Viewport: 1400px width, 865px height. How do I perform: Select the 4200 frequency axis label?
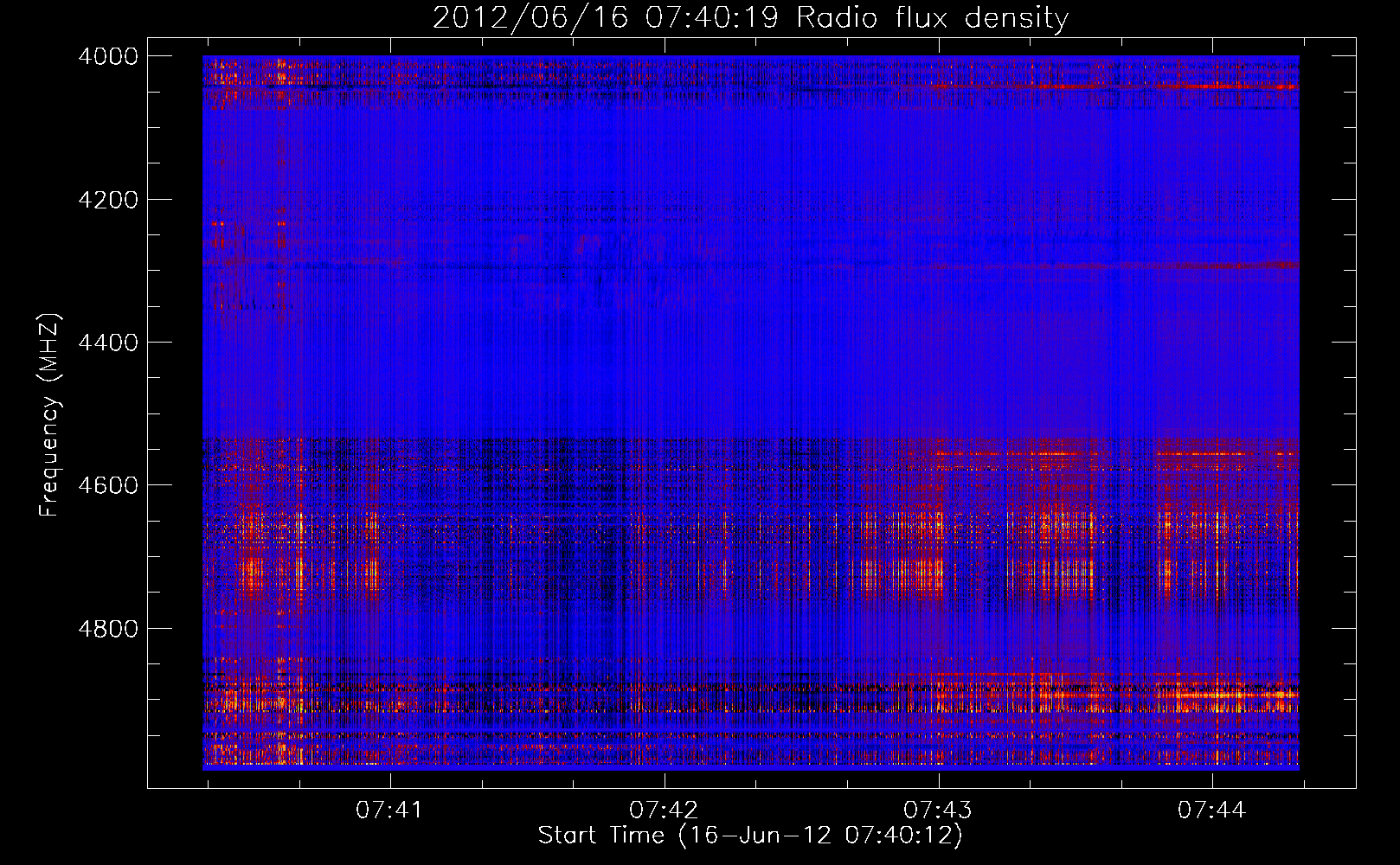(108, 200)
